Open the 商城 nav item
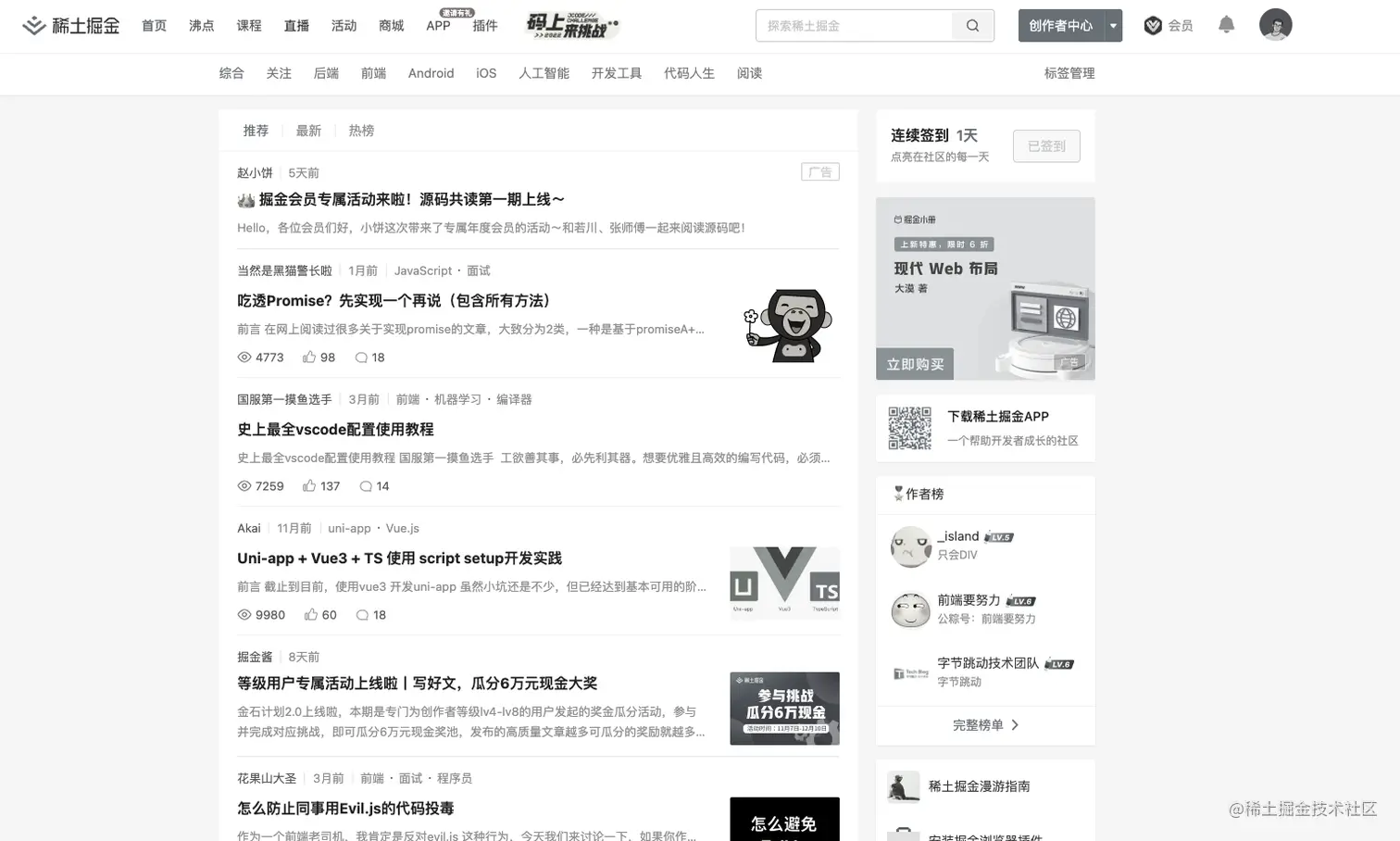Viewport: 1400px width, 841px height. pos(391,26)
